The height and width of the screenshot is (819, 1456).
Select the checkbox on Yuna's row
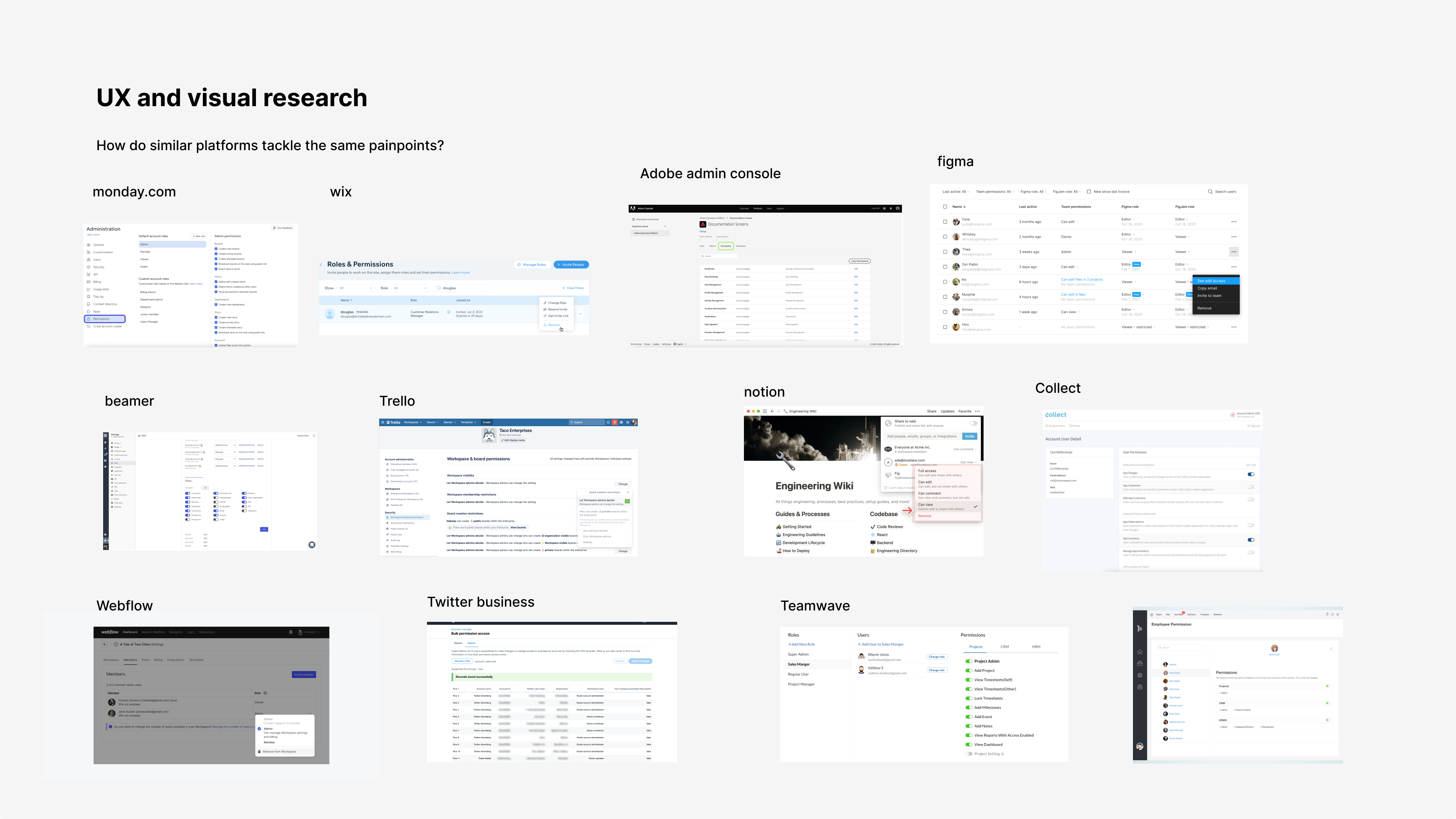(x=945, y=221)
